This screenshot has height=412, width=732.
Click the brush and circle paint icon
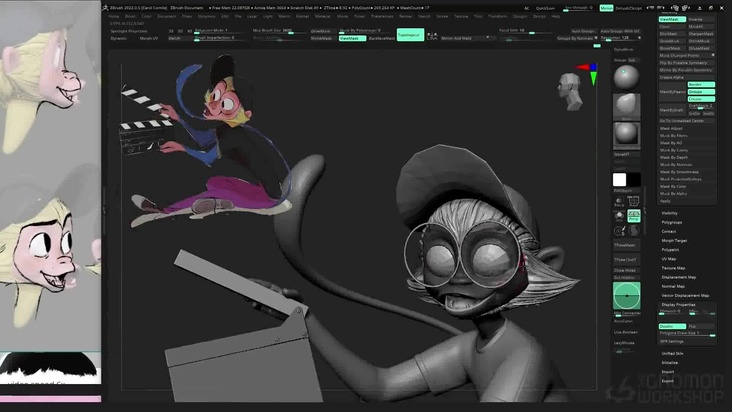point(619,230)
